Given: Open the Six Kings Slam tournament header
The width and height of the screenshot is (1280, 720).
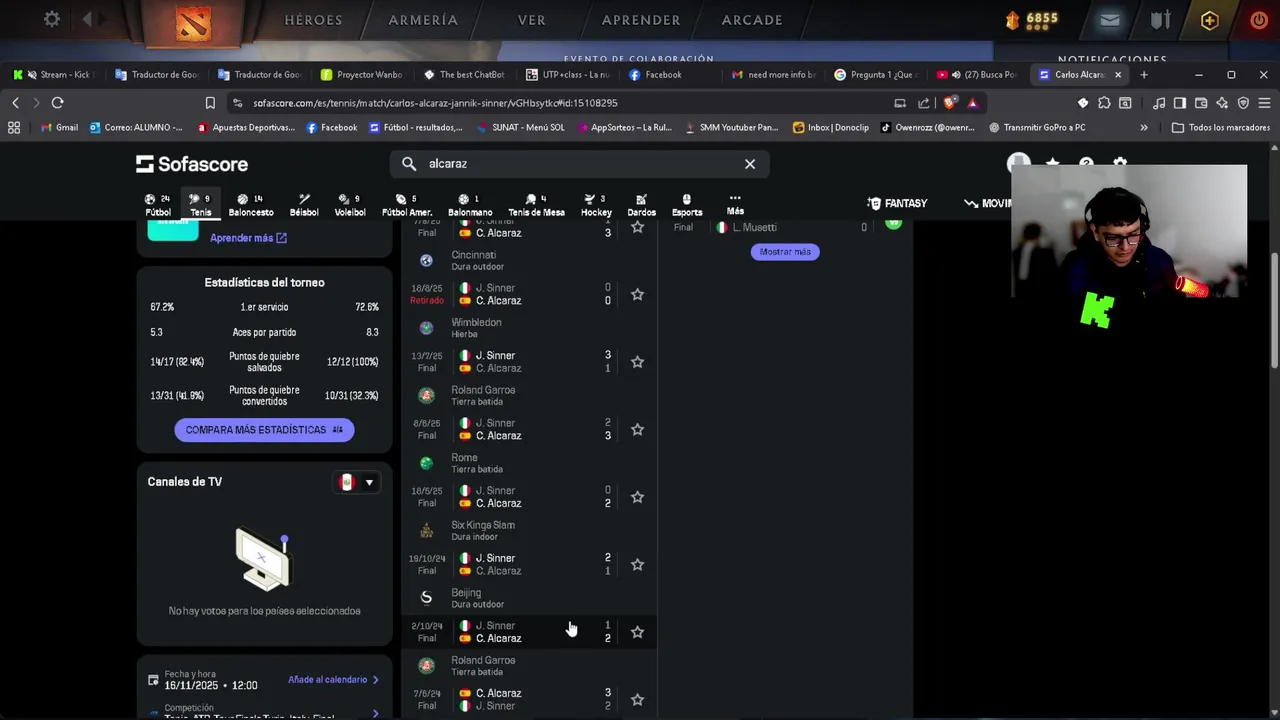Looking at the screenshot, I should click(x=528, y=530).
